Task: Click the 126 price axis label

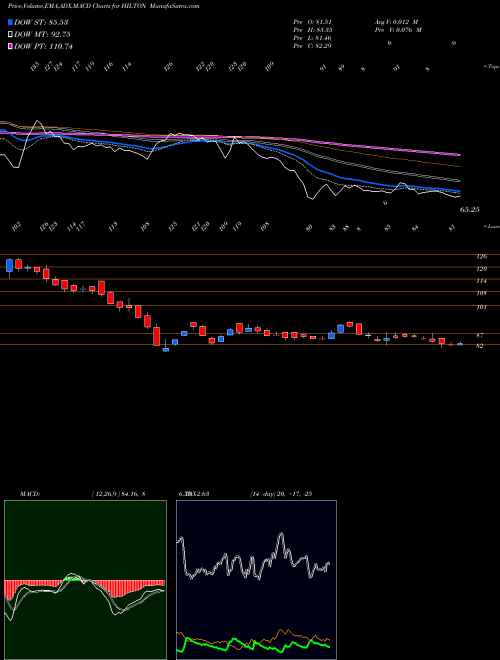Action: coord(482,256)
